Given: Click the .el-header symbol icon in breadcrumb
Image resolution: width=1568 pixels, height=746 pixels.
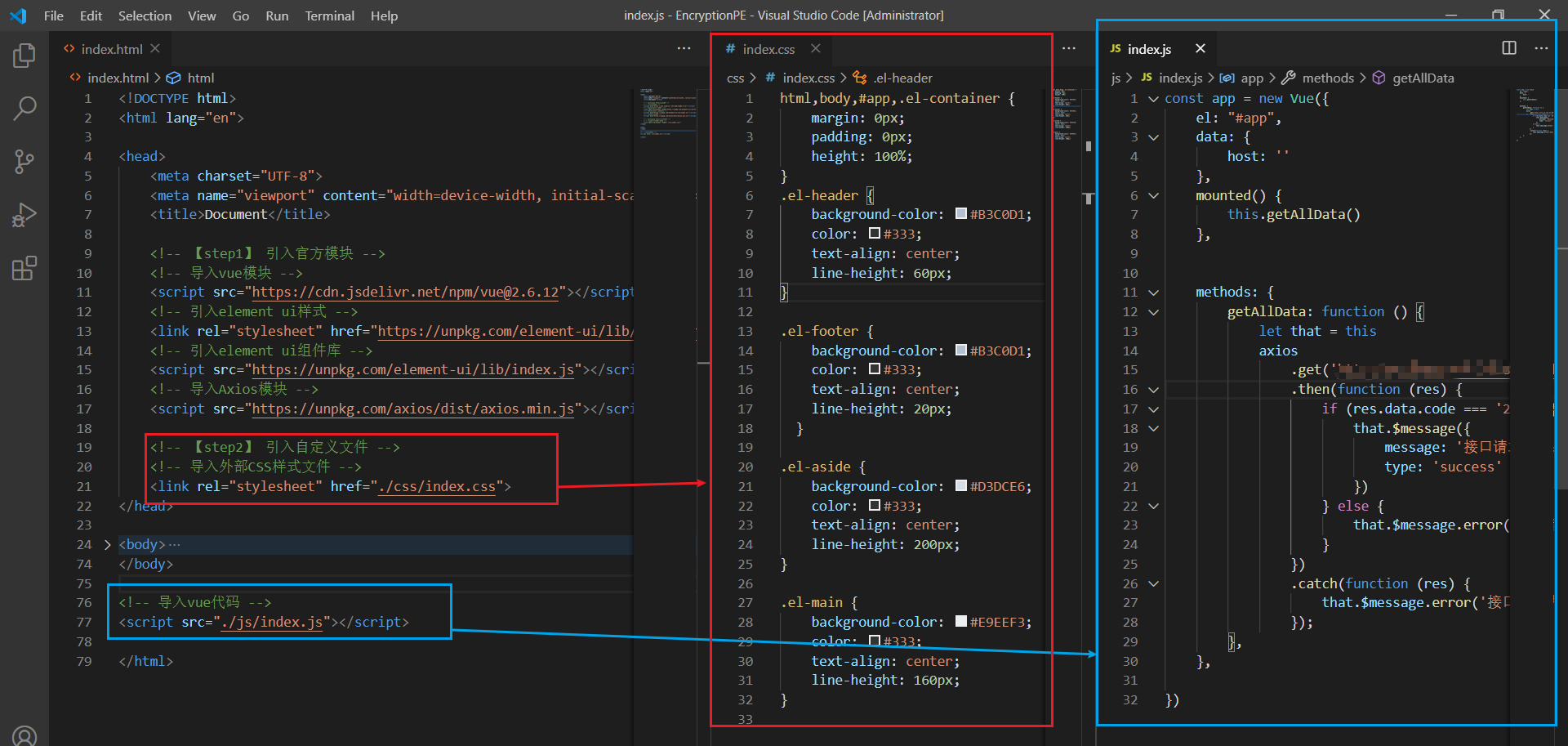Looking at the screenshot, I should click(860, 78).
